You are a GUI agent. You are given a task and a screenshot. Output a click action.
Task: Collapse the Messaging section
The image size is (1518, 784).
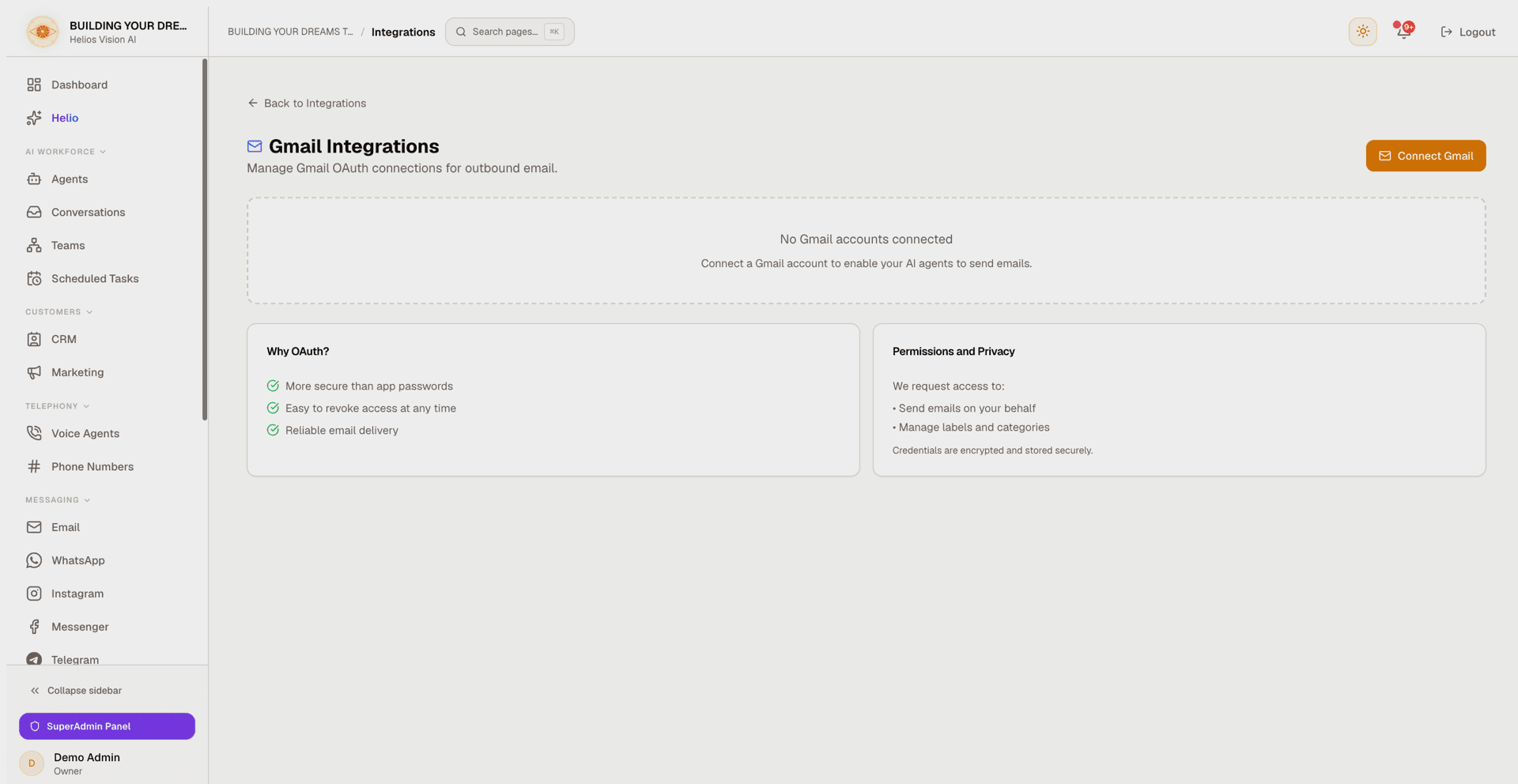click(x=58, y=500)
